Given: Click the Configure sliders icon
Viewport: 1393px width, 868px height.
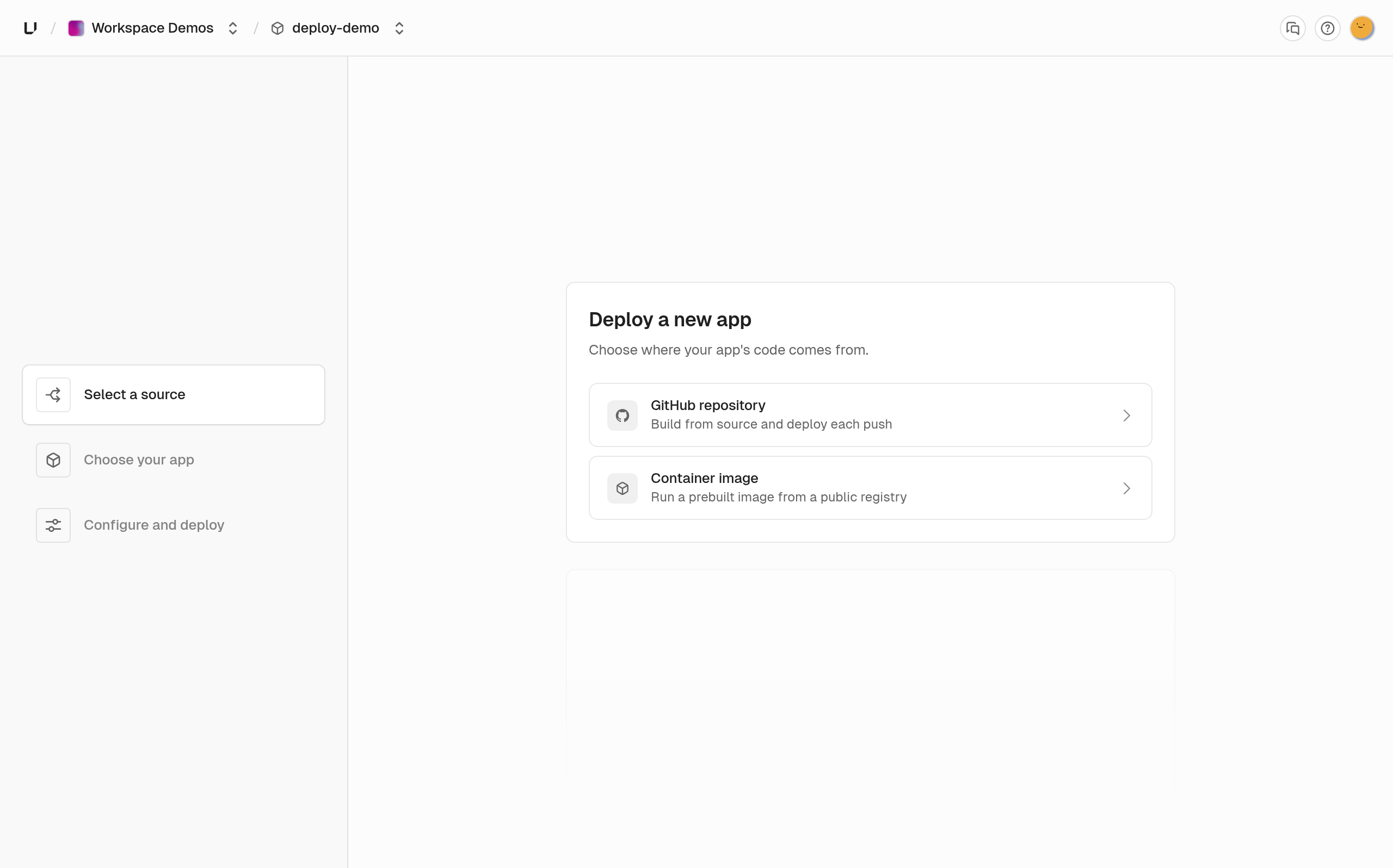Looking at the screenshot, I should (53, 525).
